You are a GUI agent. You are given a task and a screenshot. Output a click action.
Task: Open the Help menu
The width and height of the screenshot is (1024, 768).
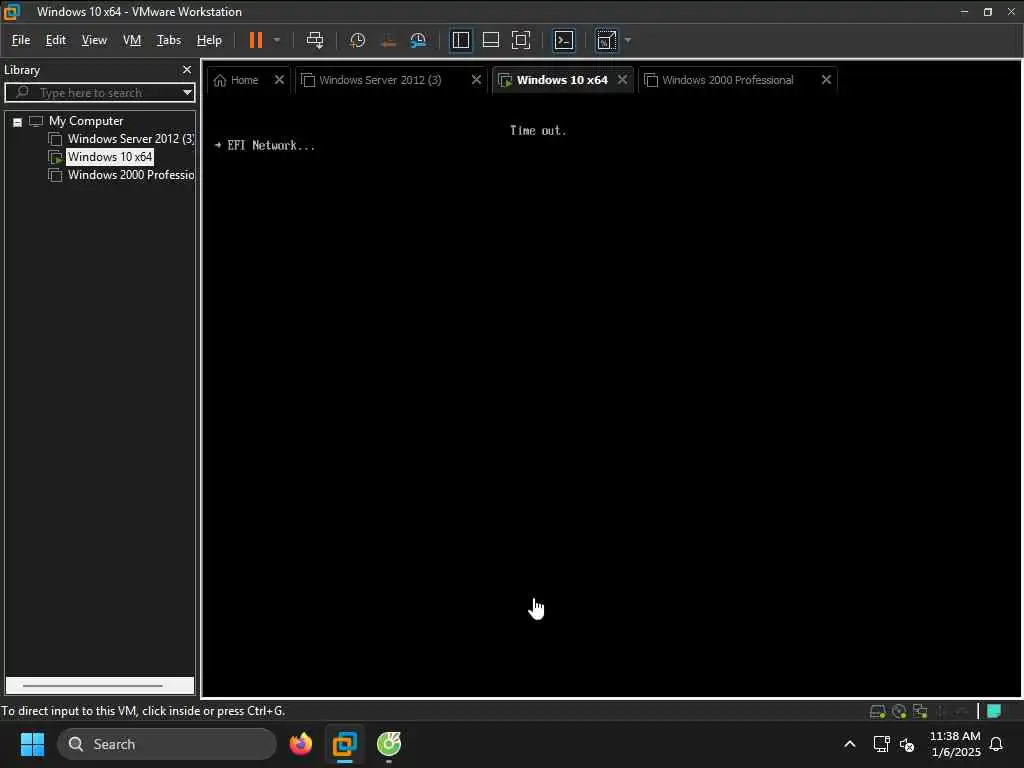pos(209,40)
